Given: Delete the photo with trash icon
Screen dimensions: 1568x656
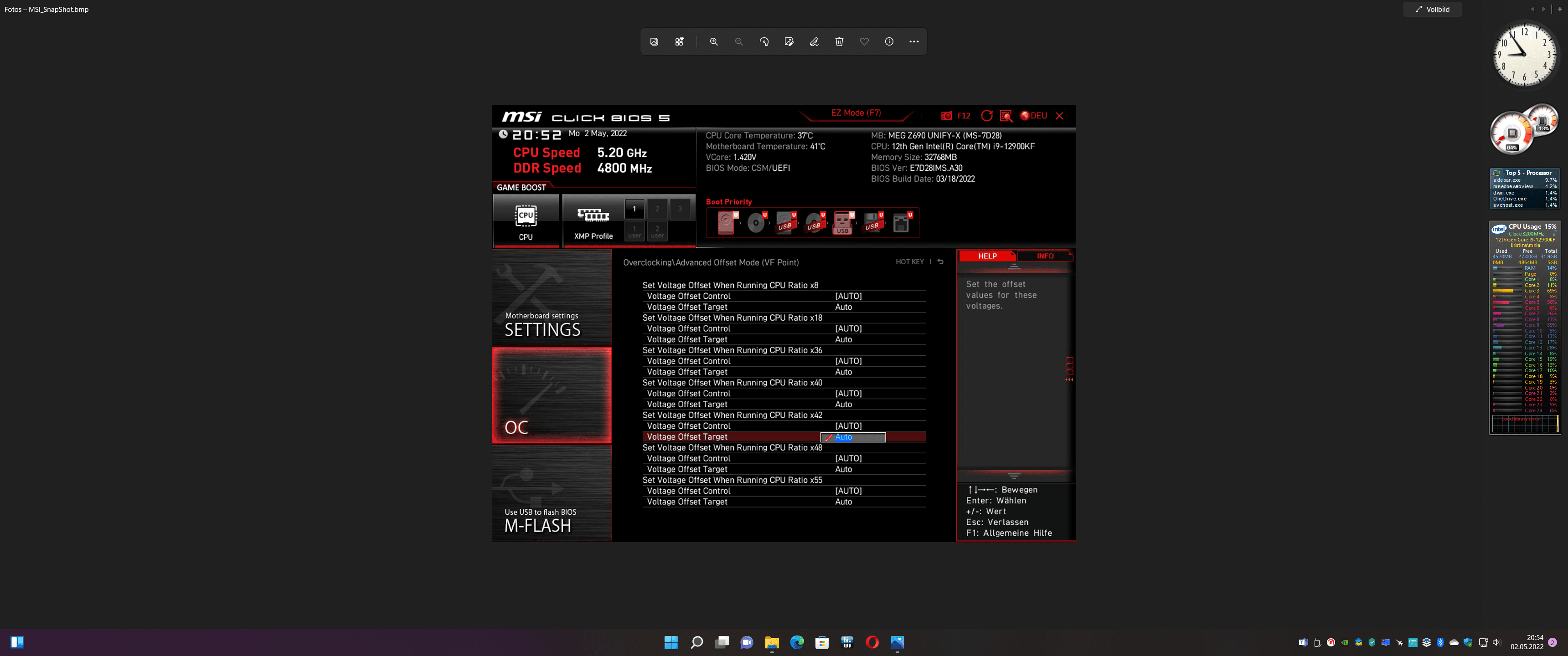Looking at the screenshot, I should coord(839,41).
